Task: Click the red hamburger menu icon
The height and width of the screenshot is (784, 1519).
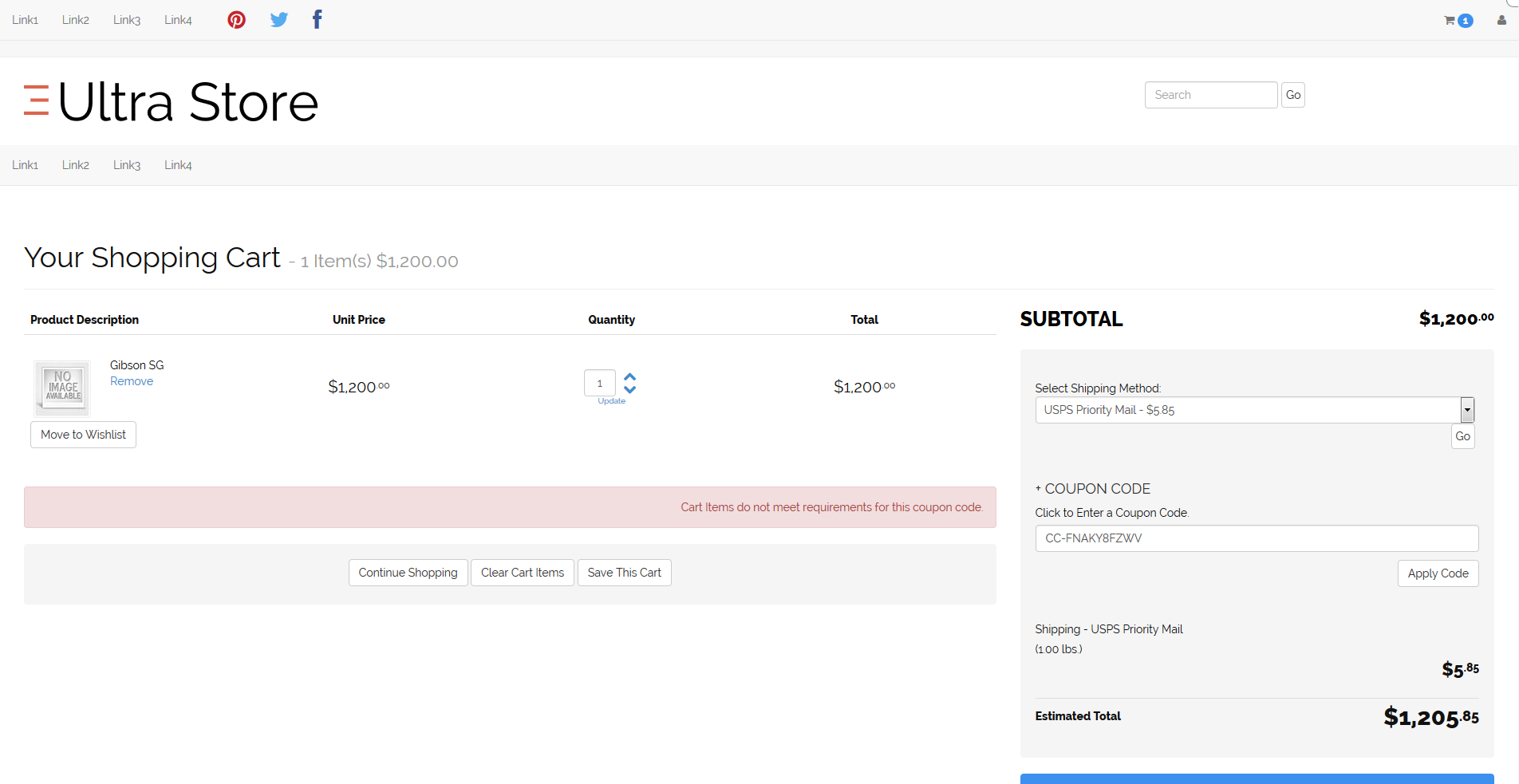Action: coord(36,100)
